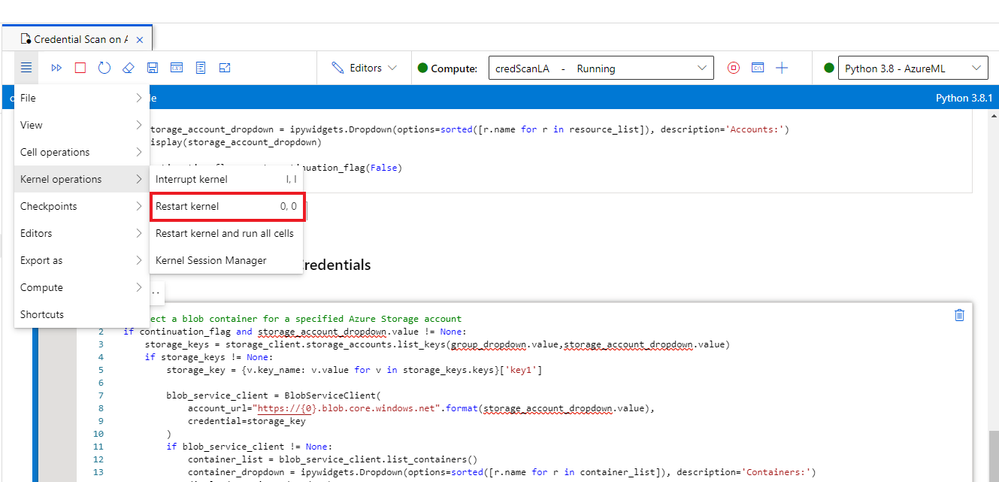
Task: Expand the Export as submenu
Action: (82, 260)
